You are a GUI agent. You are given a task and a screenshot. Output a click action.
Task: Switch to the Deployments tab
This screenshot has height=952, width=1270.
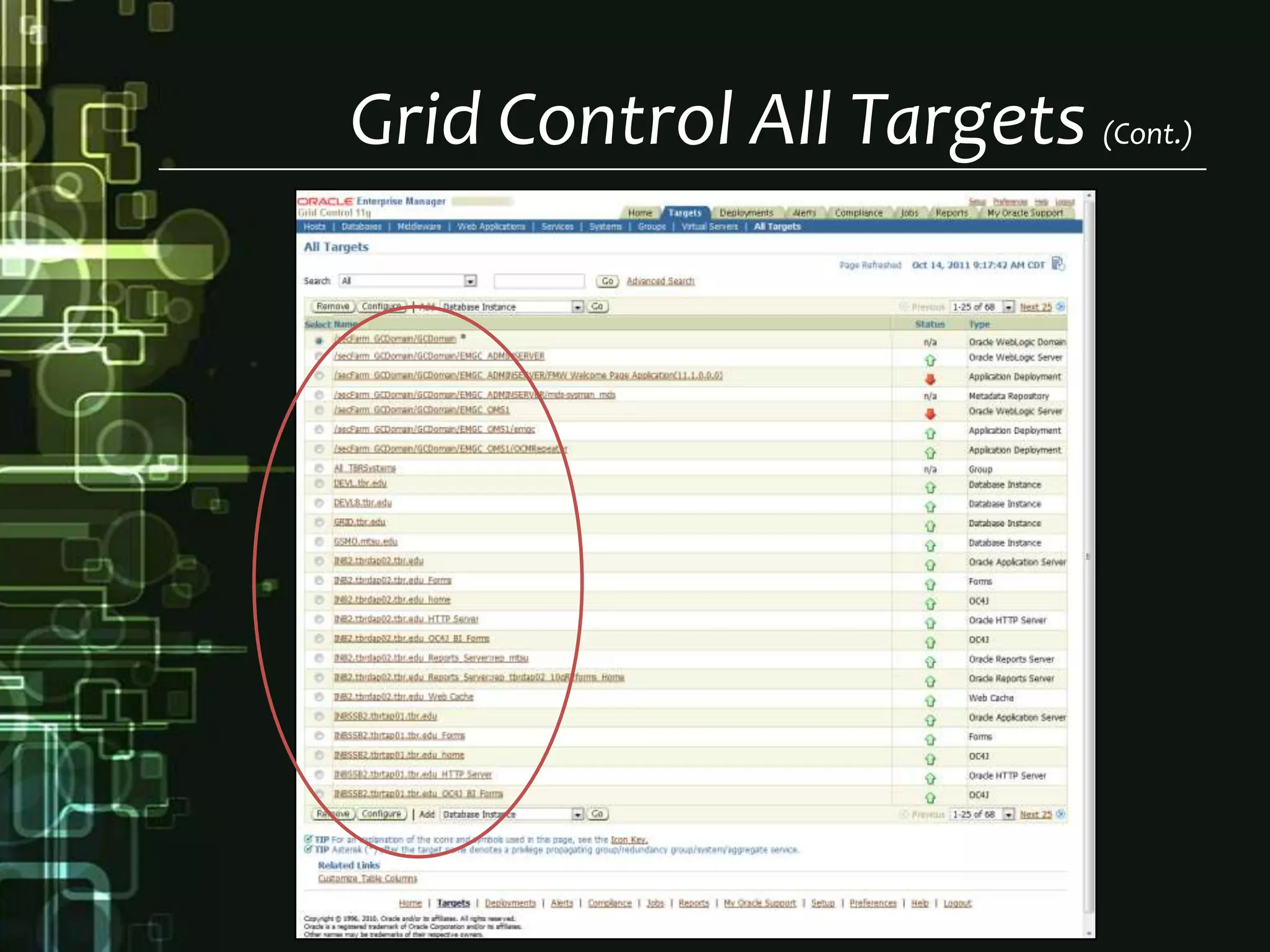[x=747, y=213]
